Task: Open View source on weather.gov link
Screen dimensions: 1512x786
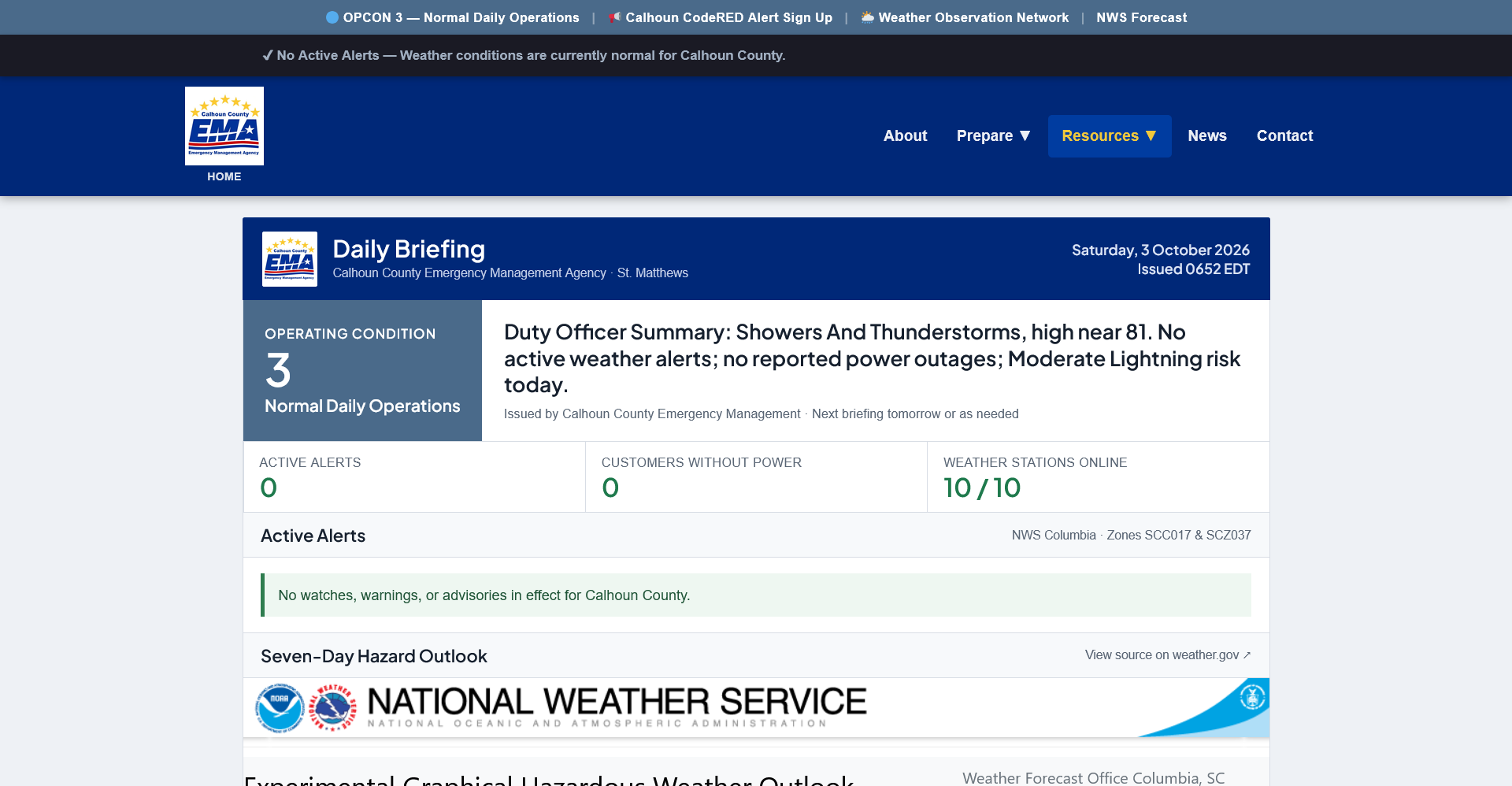Action: 1168,655
